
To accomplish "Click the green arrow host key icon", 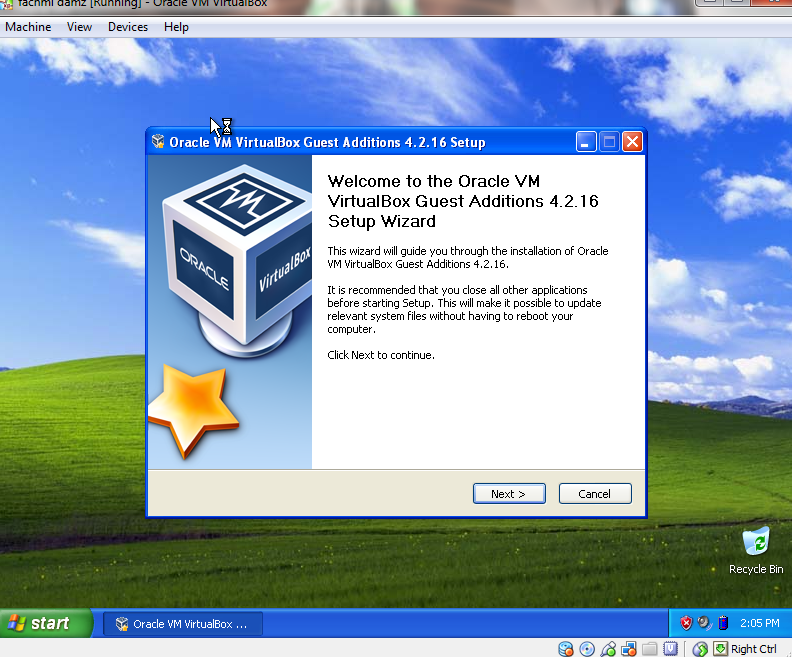I will click(720, 649).
